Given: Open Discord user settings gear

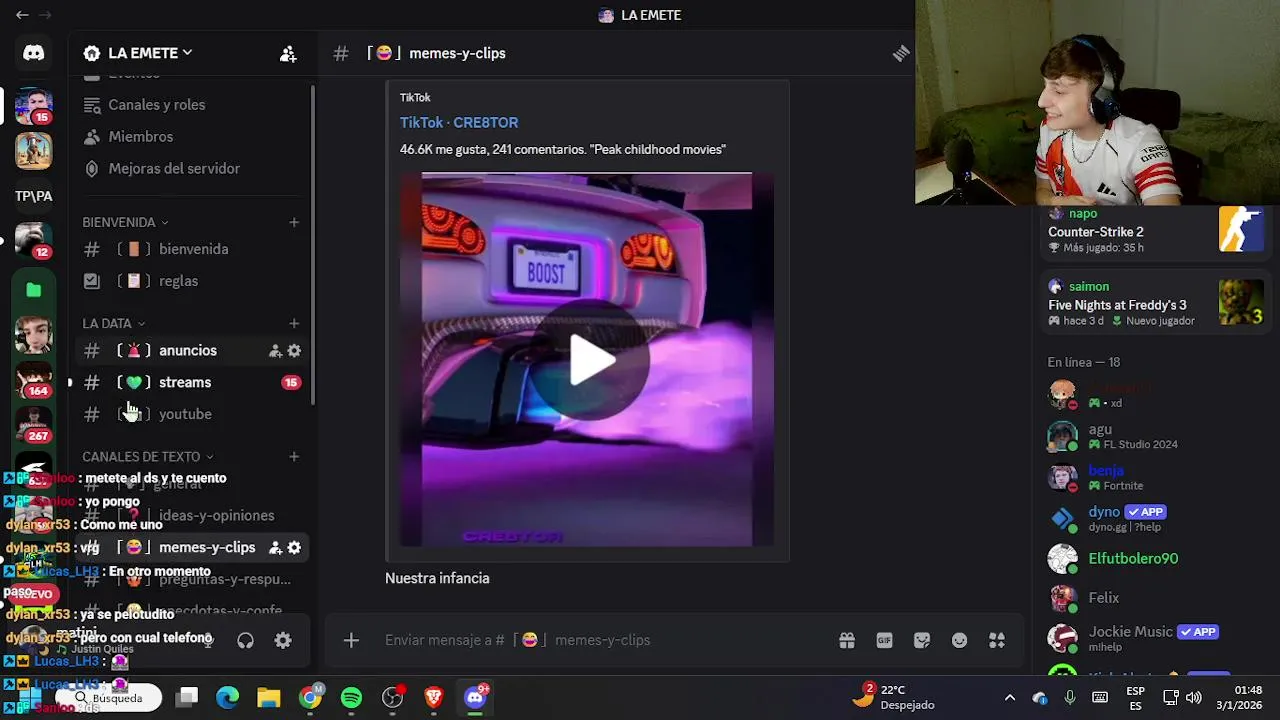Looking at the screenshot, I should point(283,640).
